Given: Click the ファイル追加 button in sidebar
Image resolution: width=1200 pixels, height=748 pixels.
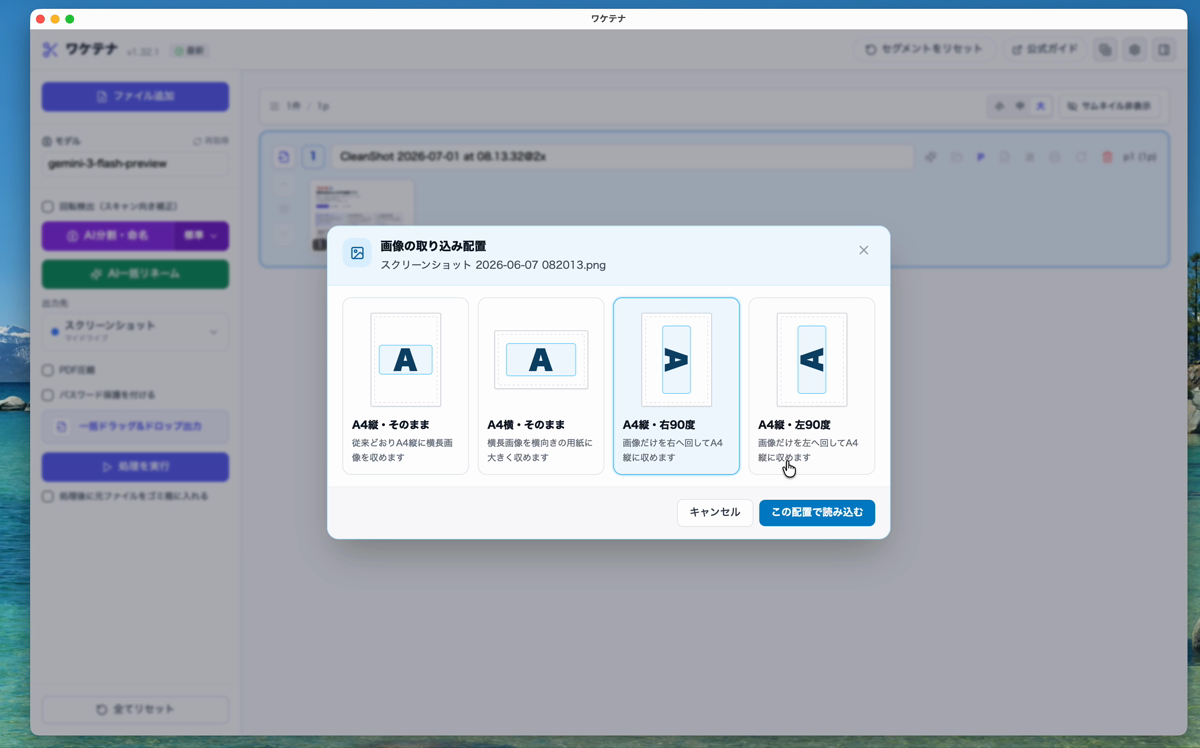Looking at the screenshot, I should click(x=135, y=97).
